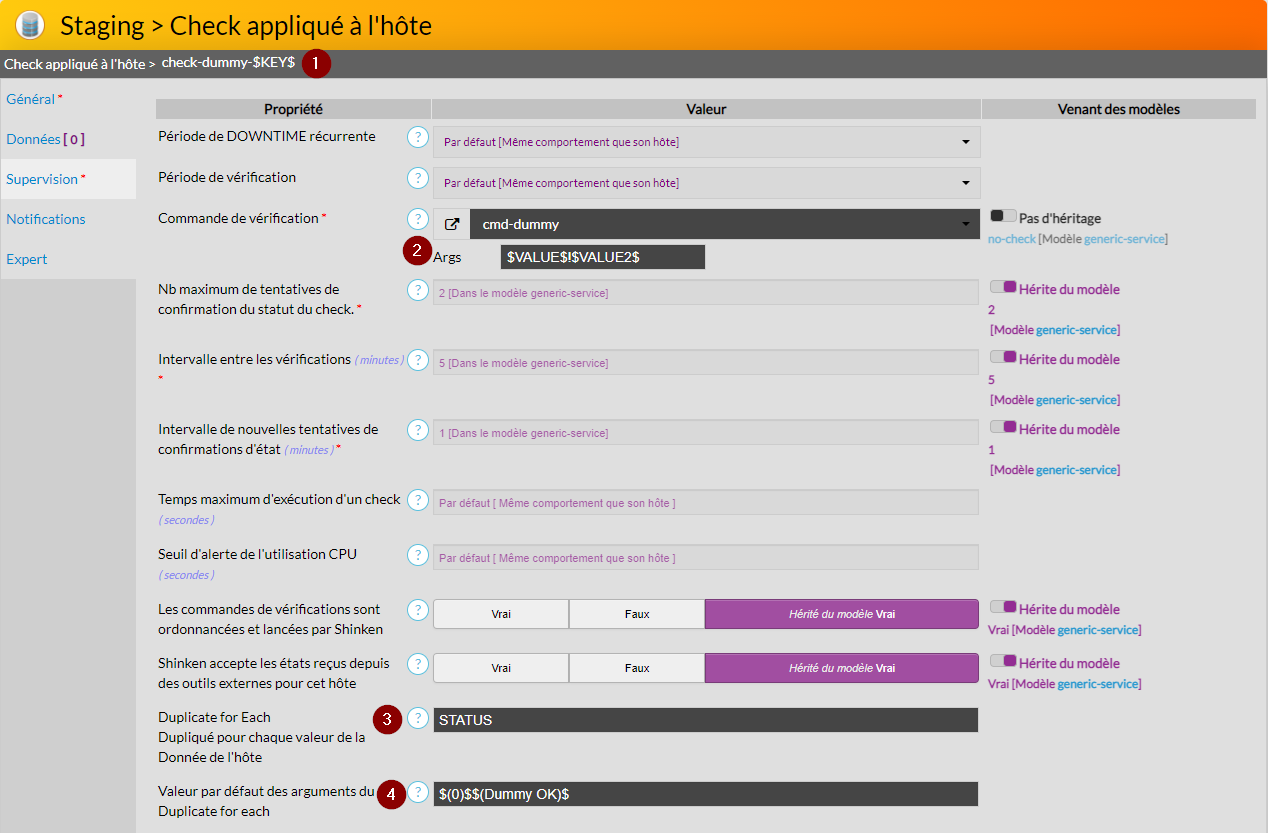The width and height of the screenshot is (1268, 833).
Task: Click the Duplicate for Each STATUS field
Action: 706,720
